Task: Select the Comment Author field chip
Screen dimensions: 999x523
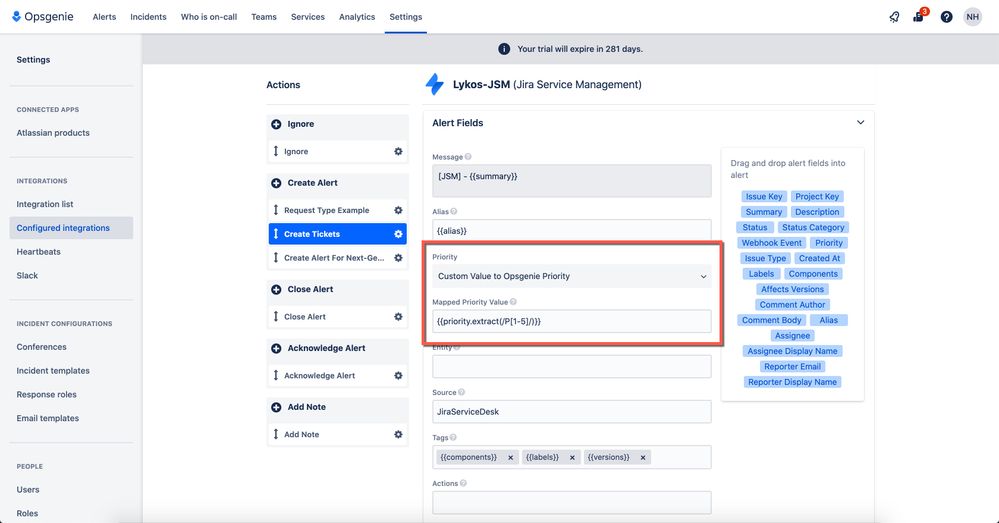Action: [792, 305]
